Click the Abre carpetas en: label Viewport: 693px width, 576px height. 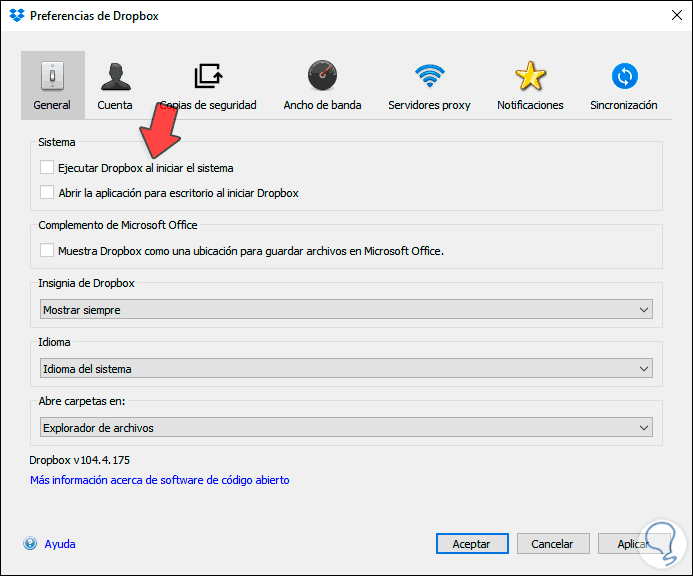pos(82,401)
